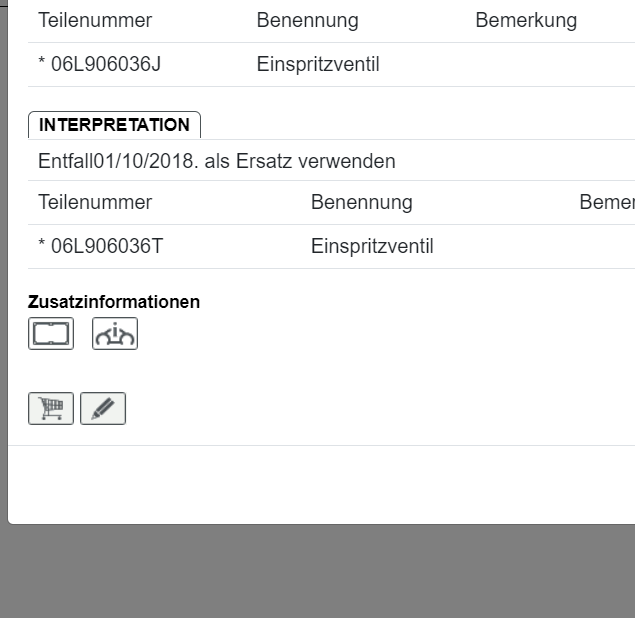Select the INTERPRETATION tab
The width and height of the screenshot is (635, 618).
pos(114,125)
